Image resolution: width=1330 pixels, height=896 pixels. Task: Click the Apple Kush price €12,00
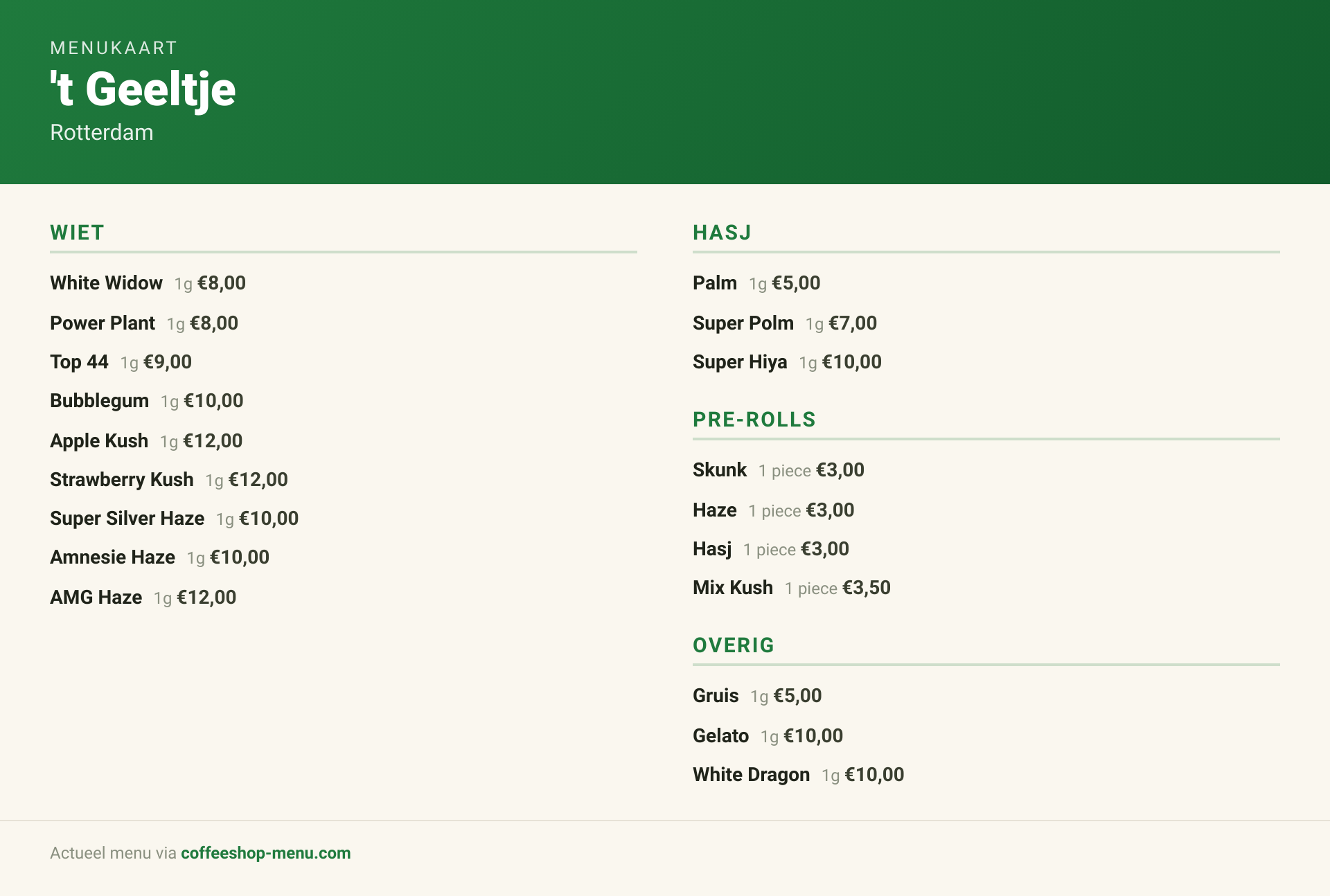point(213,441)
